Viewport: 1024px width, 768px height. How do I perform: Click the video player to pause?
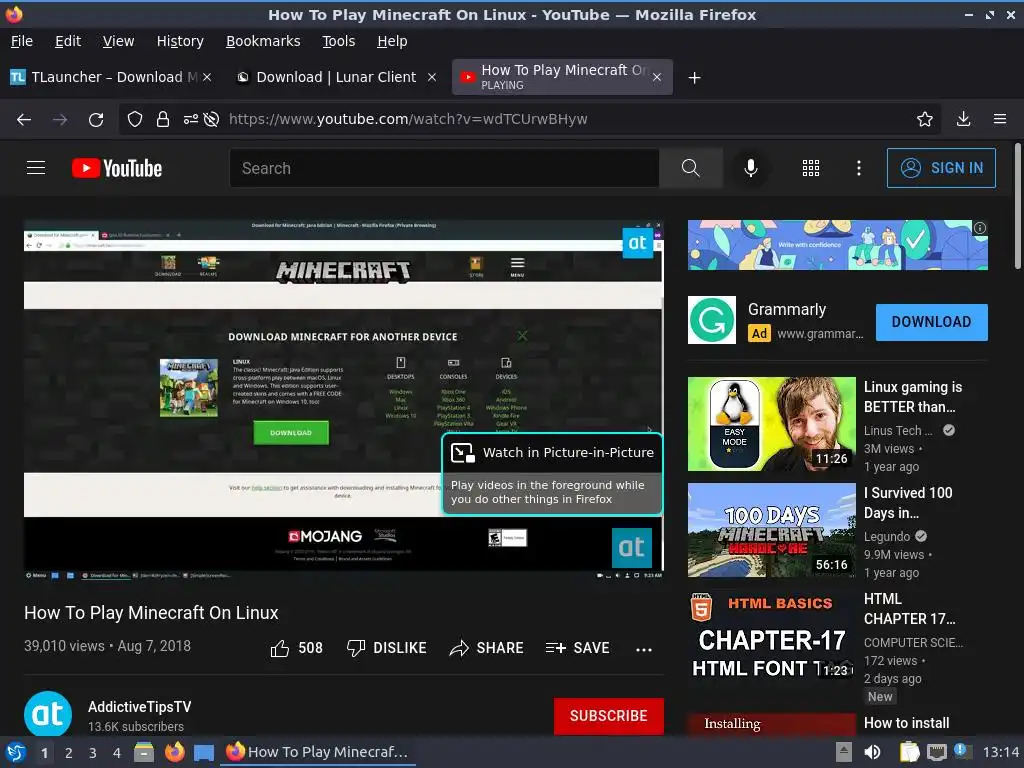[x=344, y=400]
